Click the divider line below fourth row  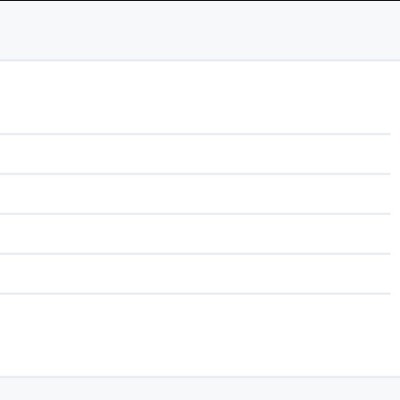click(195, 254)
